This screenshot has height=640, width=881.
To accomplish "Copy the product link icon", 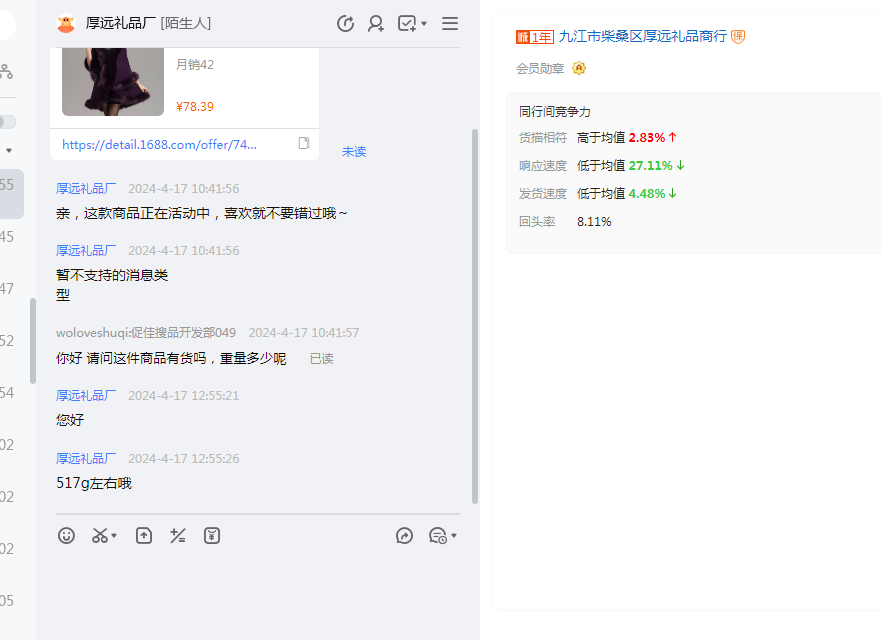I will coord(304,143).
